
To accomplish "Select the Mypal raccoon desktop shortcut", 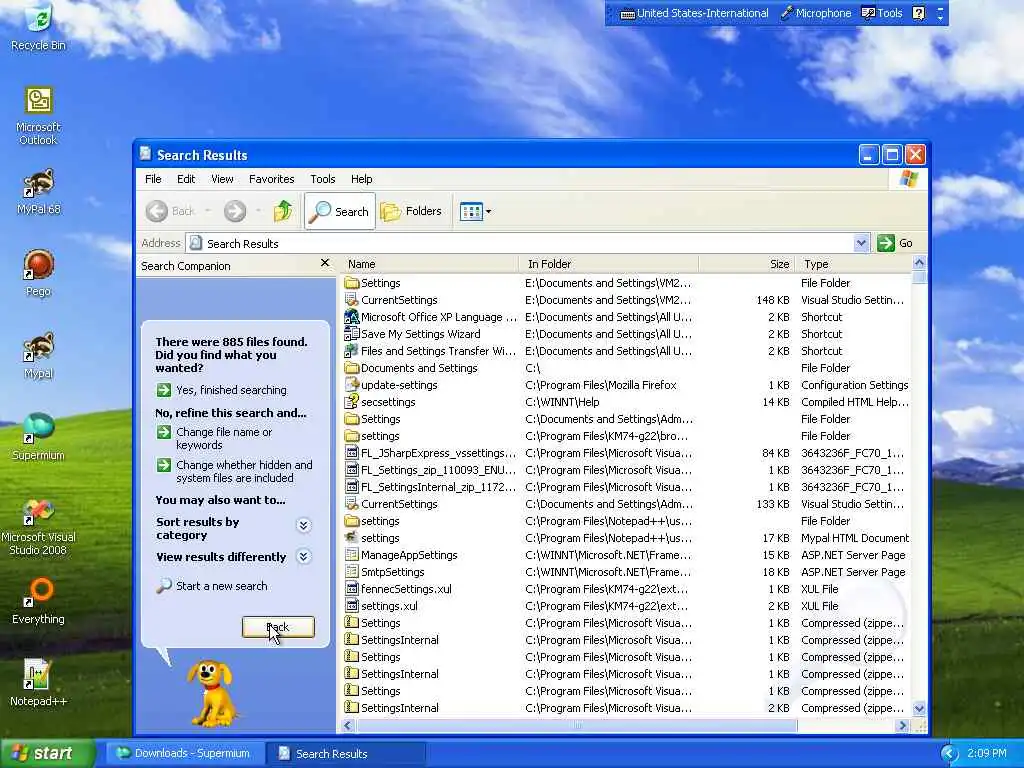I will [x=39, y=356].
